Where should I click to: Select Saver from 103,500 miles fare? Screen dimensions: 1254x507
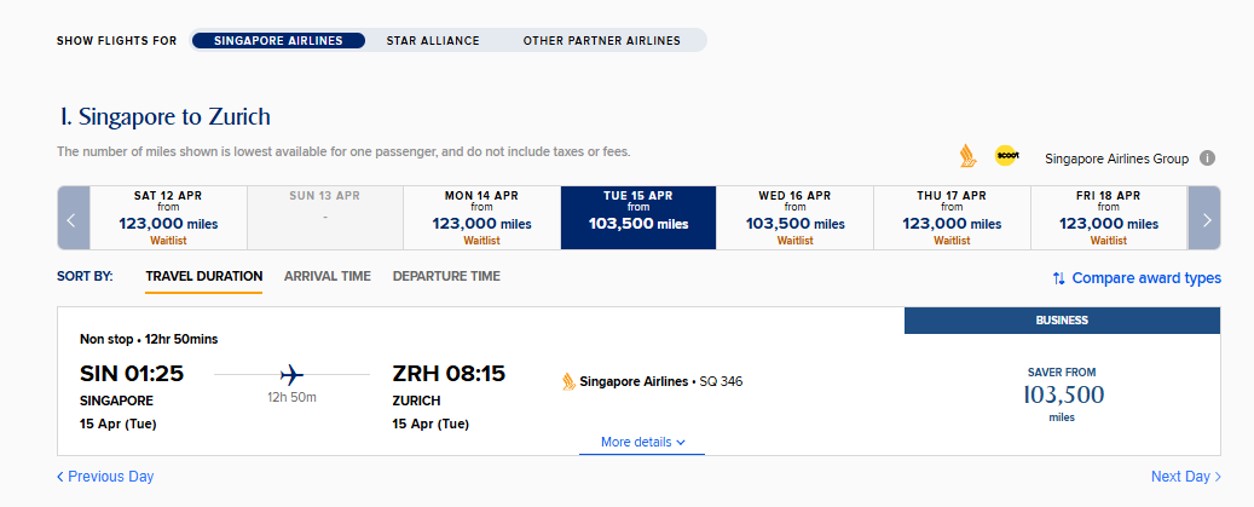pos(1062,394)
